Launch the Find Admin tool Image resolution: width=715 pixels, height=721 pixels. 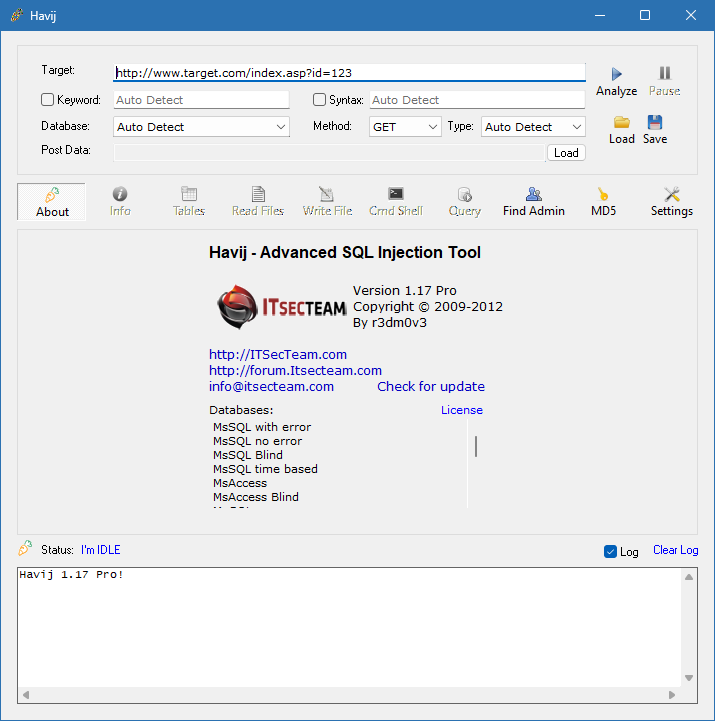pyautogui.click(x=533, y=202)
